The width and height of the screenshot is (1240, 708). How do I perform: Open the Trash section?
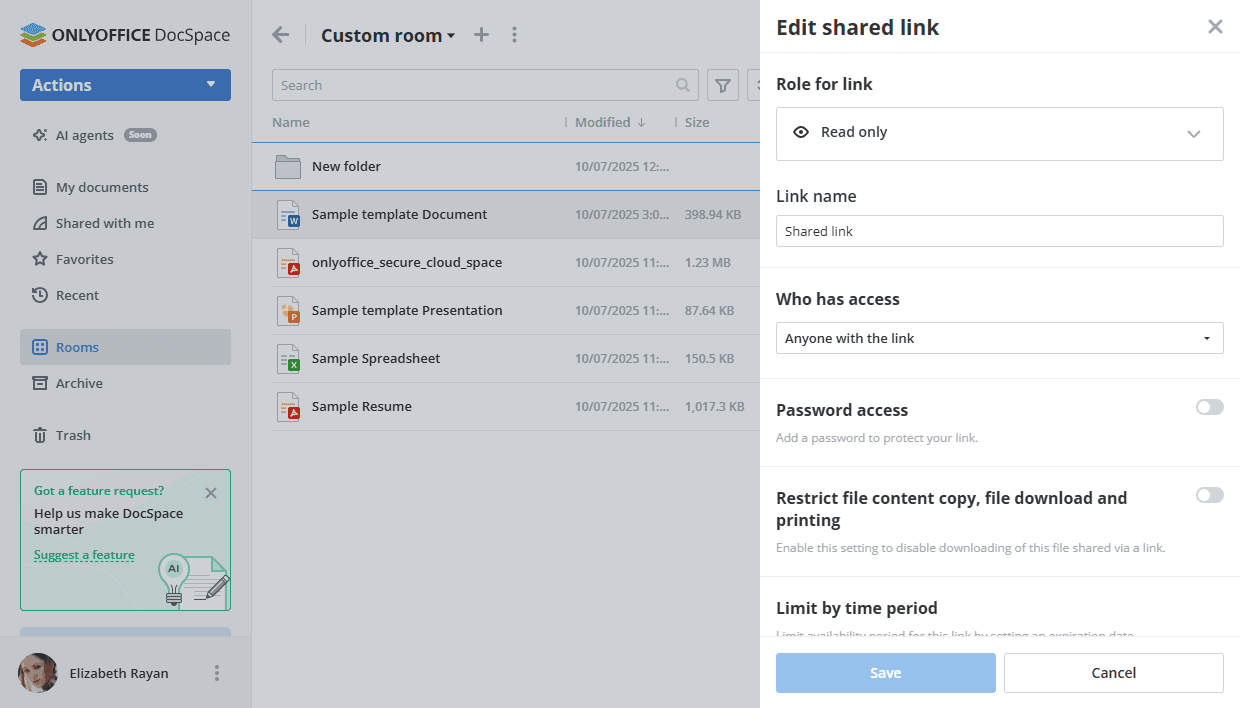(x=73, y=435)
